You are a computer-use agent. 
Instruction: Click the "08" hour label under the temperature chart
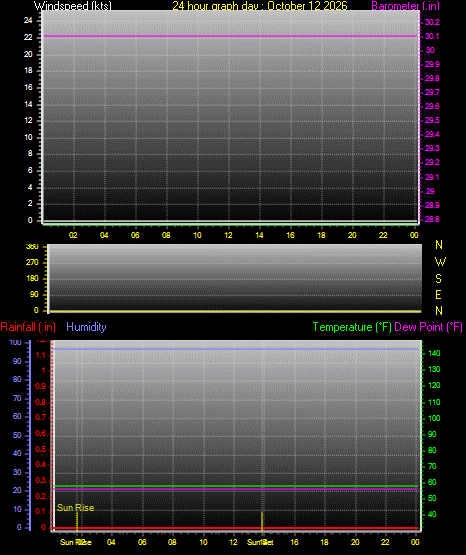click(x=172, y=542)
